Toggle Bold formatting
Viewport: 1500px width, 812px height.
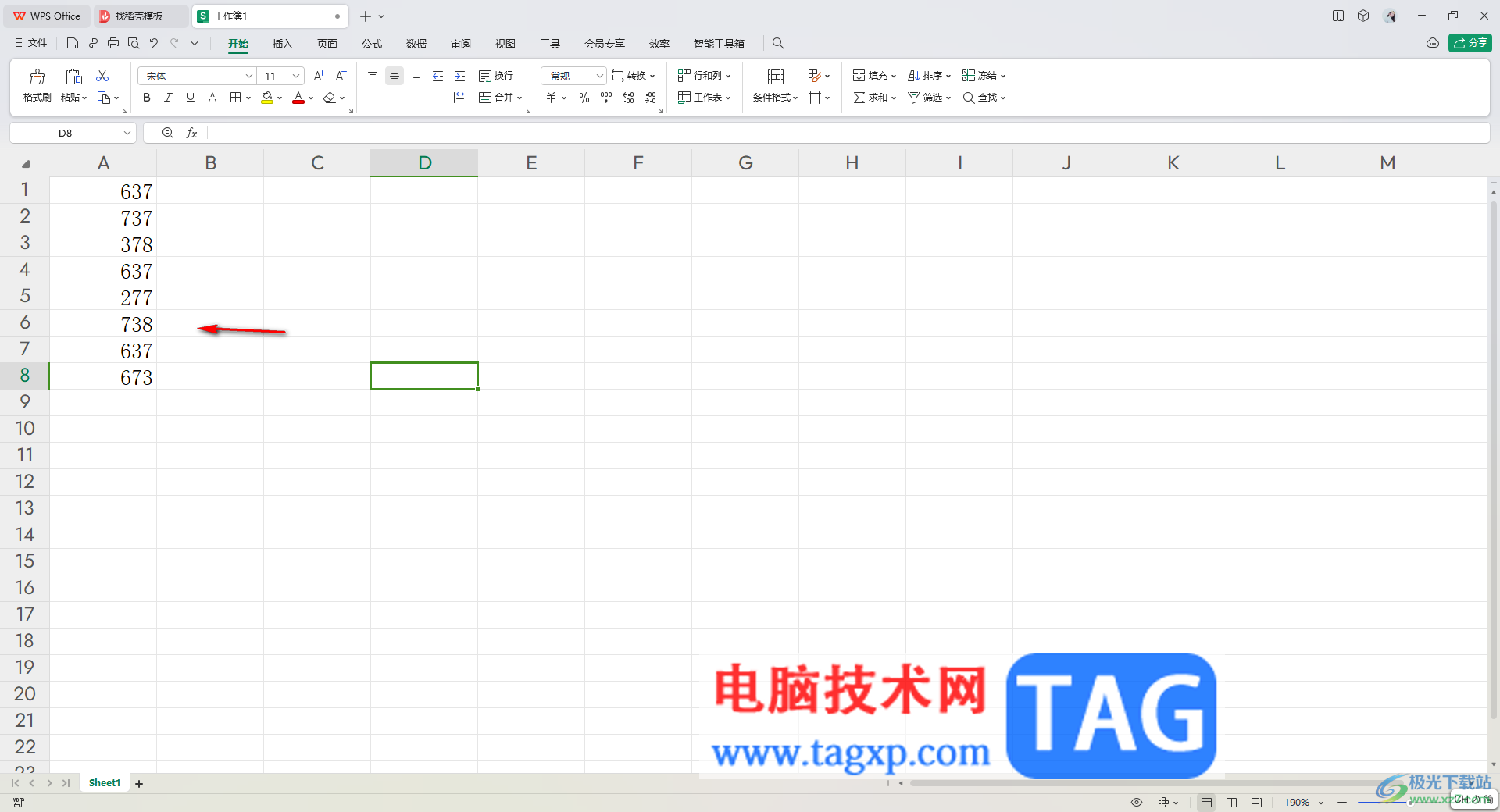146,98
